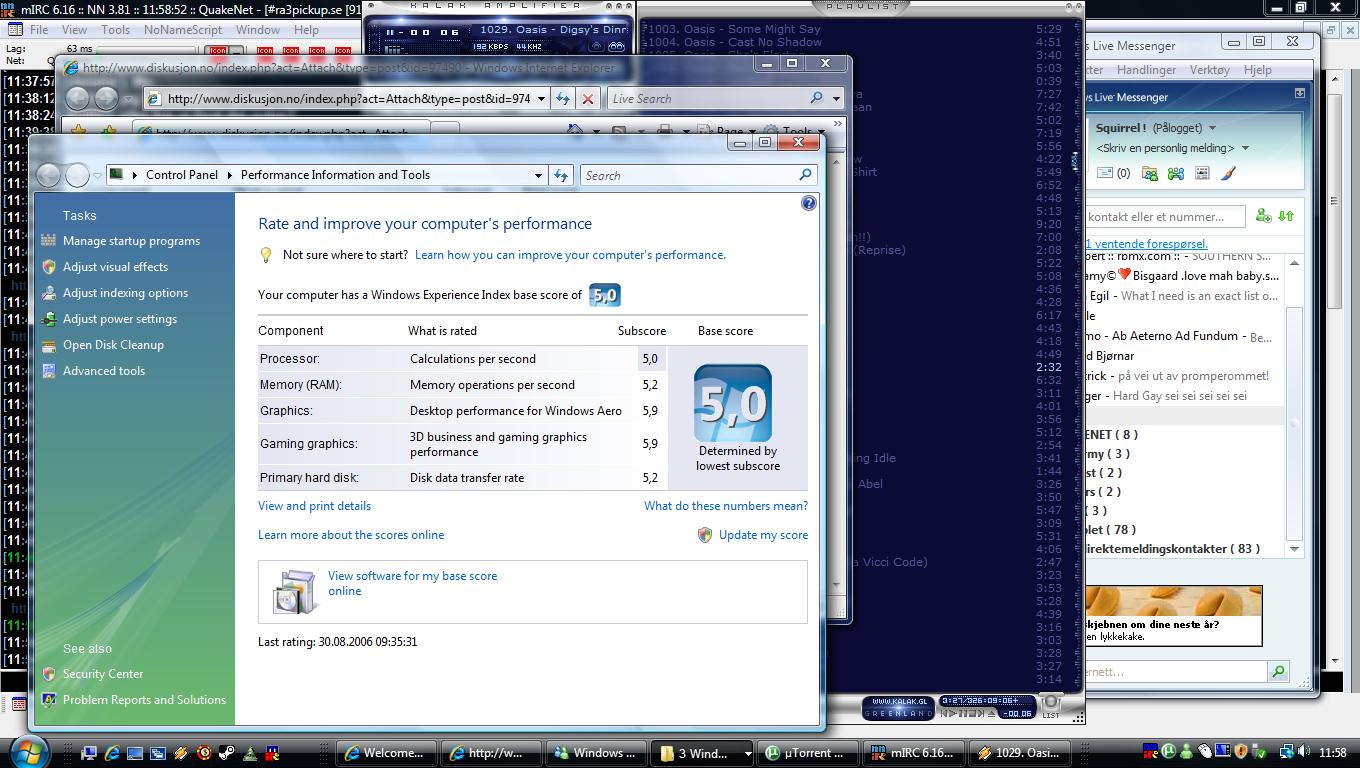Open Manage startup programs task
Image resolution: width=1360 pixels, height=768 pixels.
[x=131, y=241]
